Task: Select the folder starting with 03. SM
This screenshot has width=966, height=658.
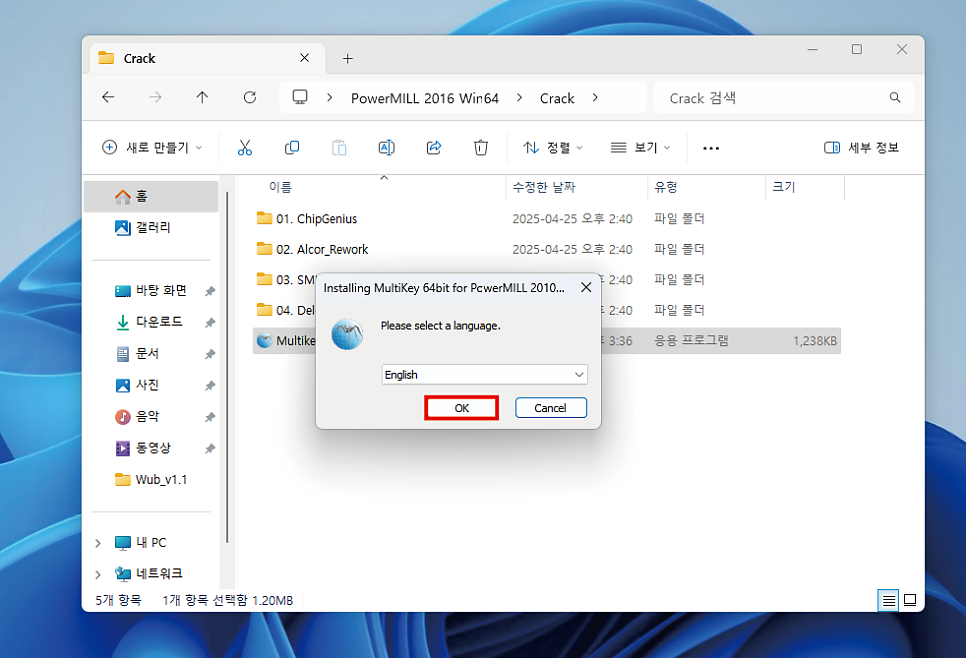Action: [286, 280]
